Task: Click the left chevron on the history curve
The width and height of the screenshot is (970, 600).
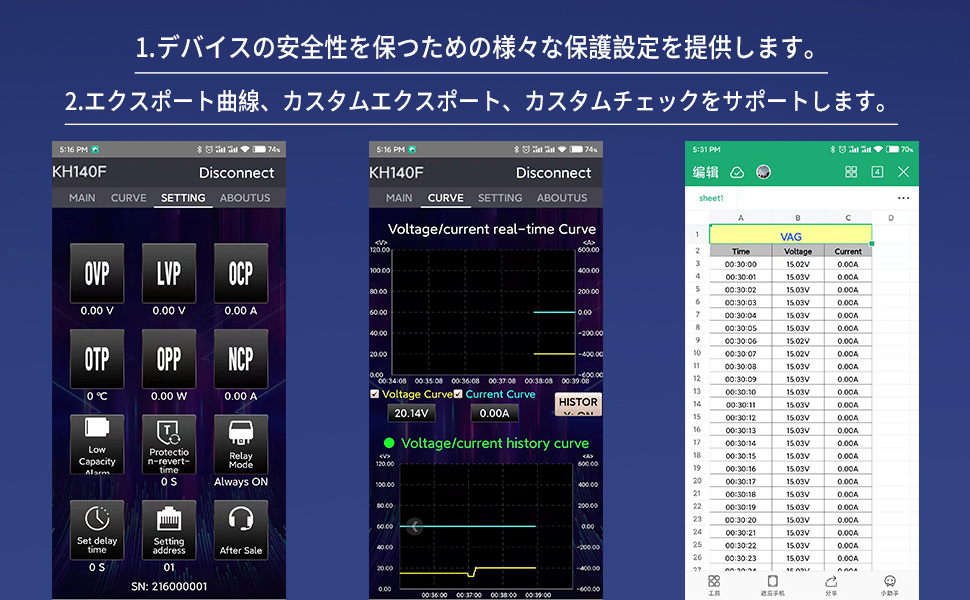Action: 415,526
